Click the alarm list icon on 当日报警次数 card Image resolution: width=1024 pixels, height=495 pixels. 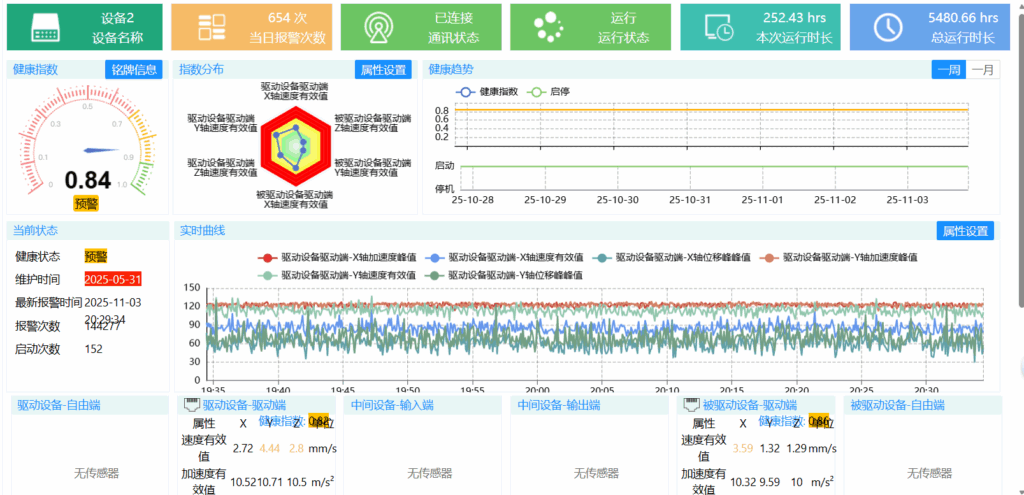pyautogui.click(x=212, y=27)
